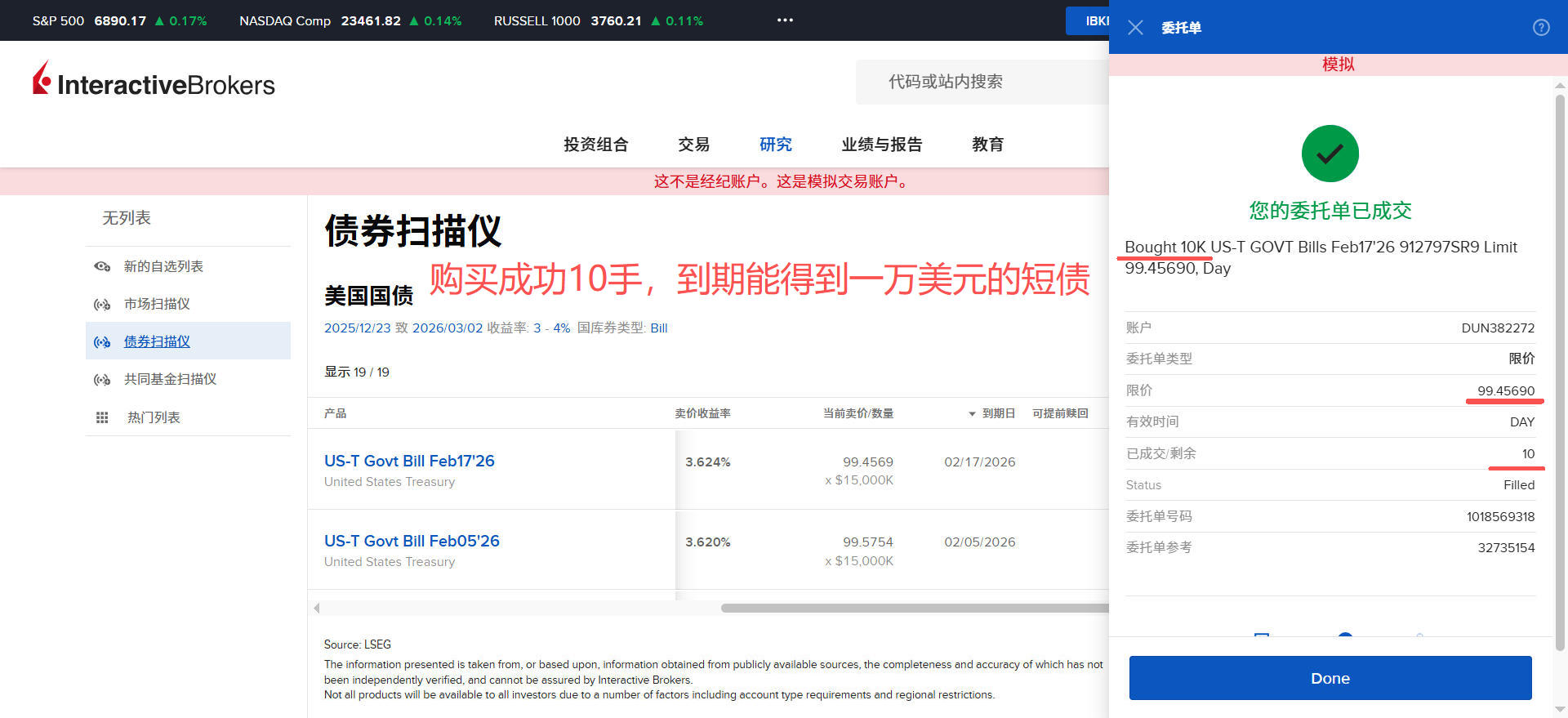Click the scanner icon beside 共同基金扫描仪
1568x718 pixels.
[x=102, y=380]
